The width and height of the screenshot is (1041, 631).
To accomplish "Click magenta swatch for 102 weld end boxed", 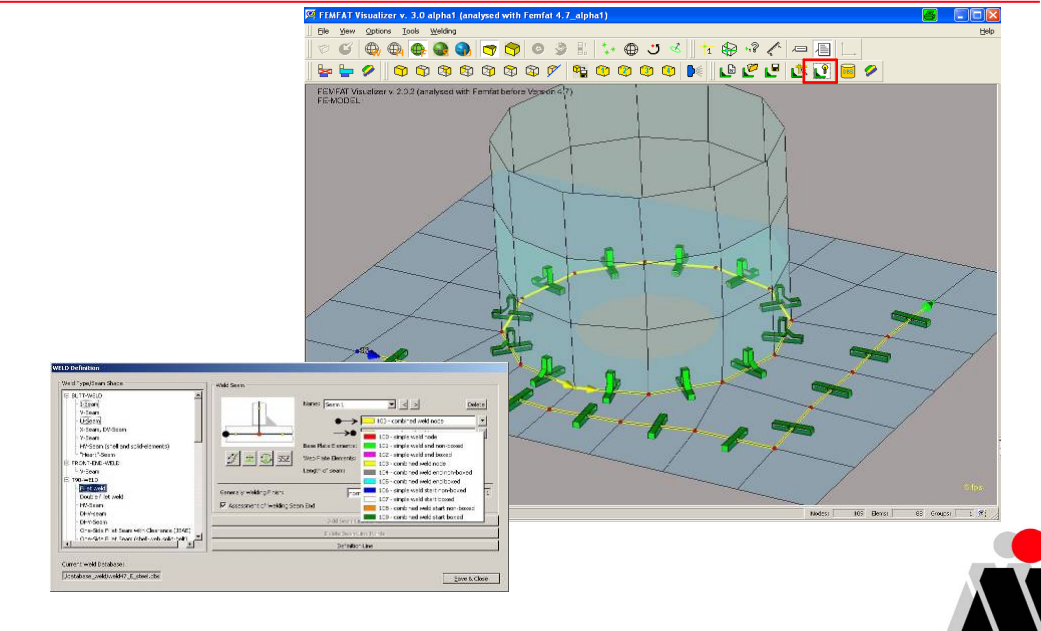I will point(369,455).
